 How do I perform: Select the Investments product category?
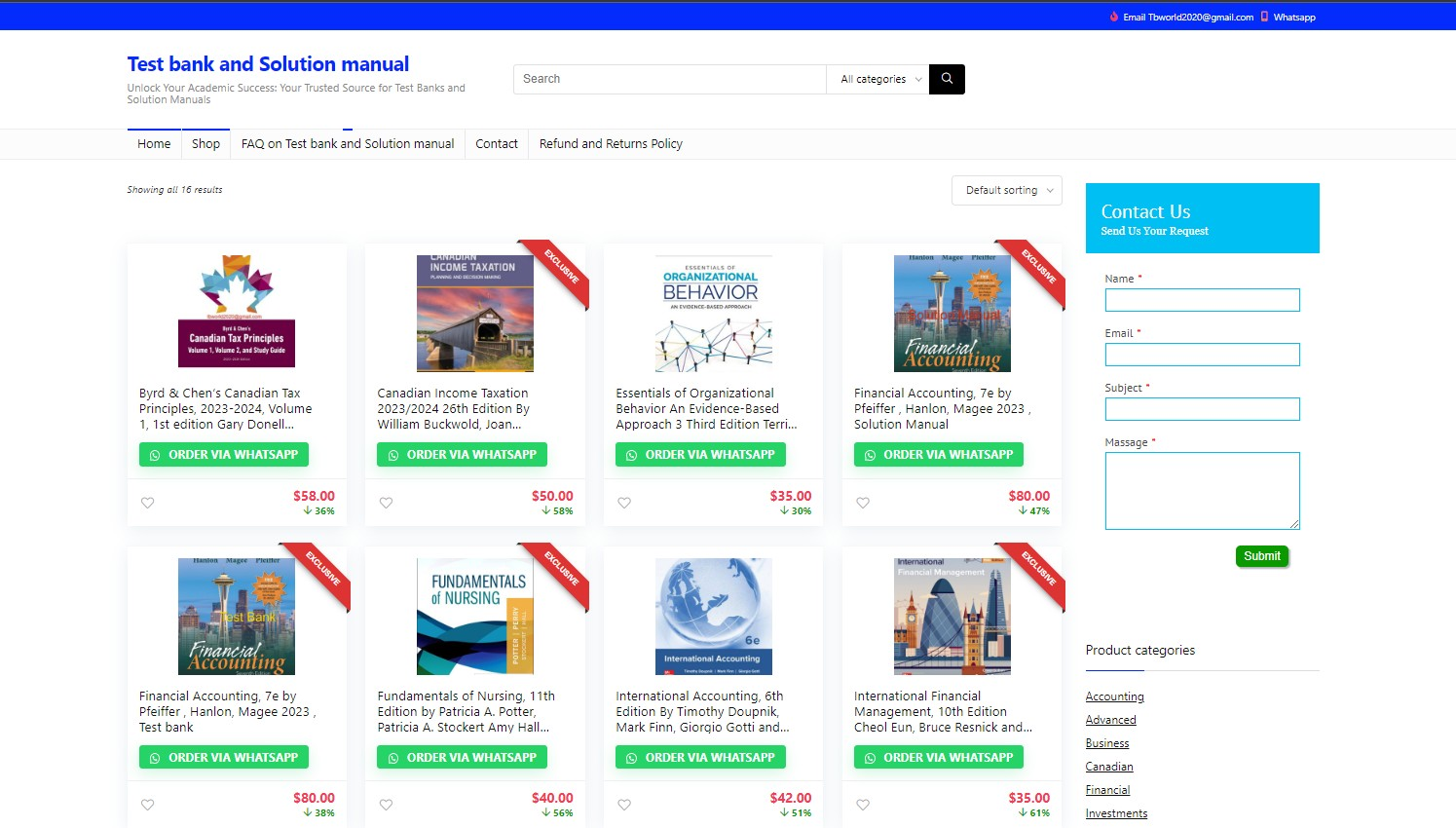[x=1117, y=813]
